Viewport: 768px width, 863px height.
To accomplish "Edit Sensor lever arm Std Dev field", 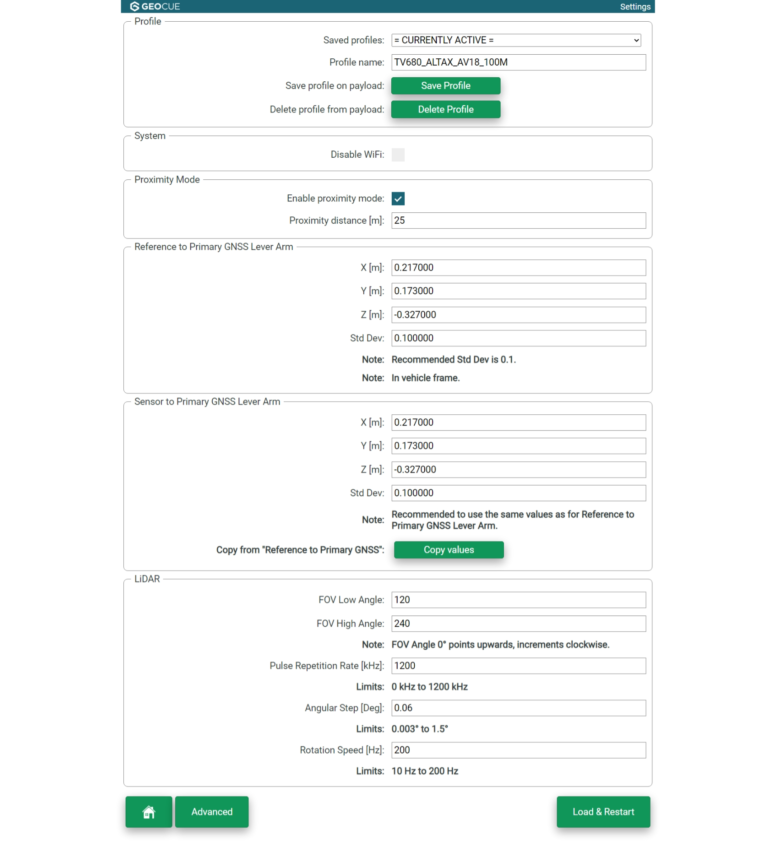I will point(519,493).
